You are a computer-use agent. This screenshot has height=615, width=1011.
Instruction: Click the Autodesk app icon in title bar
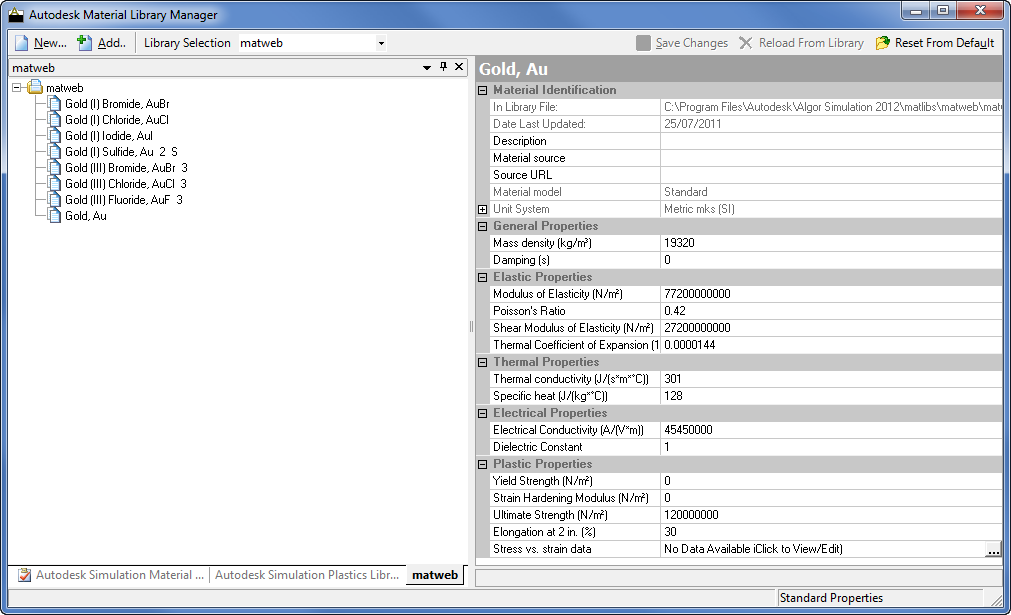coord(15,14)
